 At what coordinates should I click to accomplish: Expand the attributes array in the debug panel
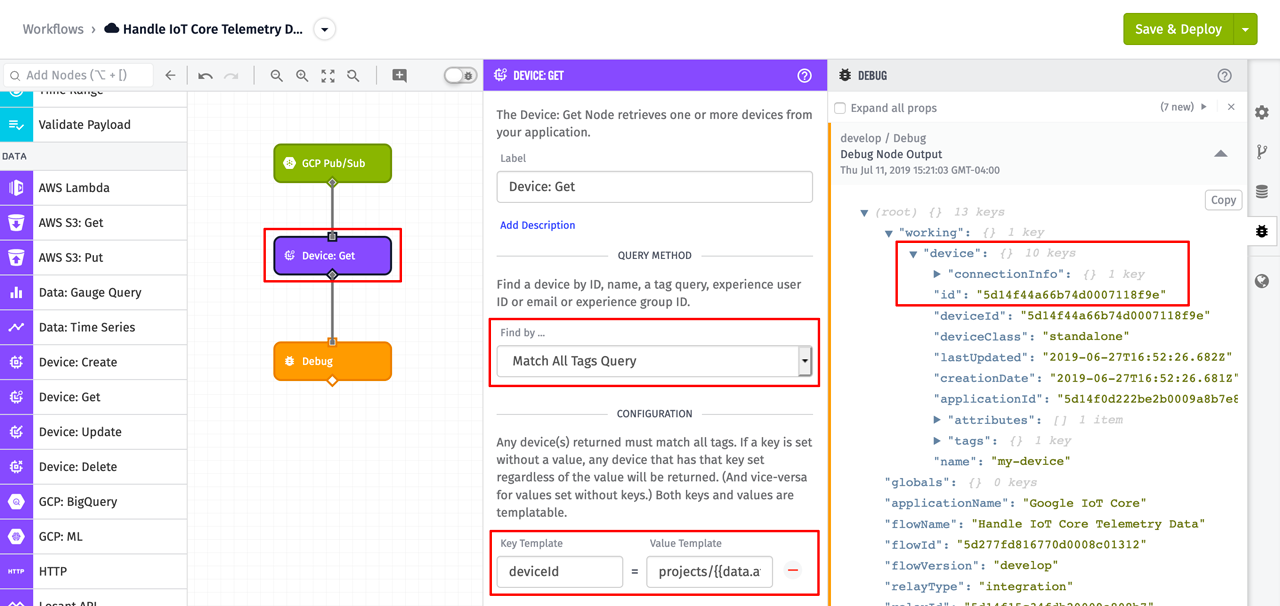937,419
